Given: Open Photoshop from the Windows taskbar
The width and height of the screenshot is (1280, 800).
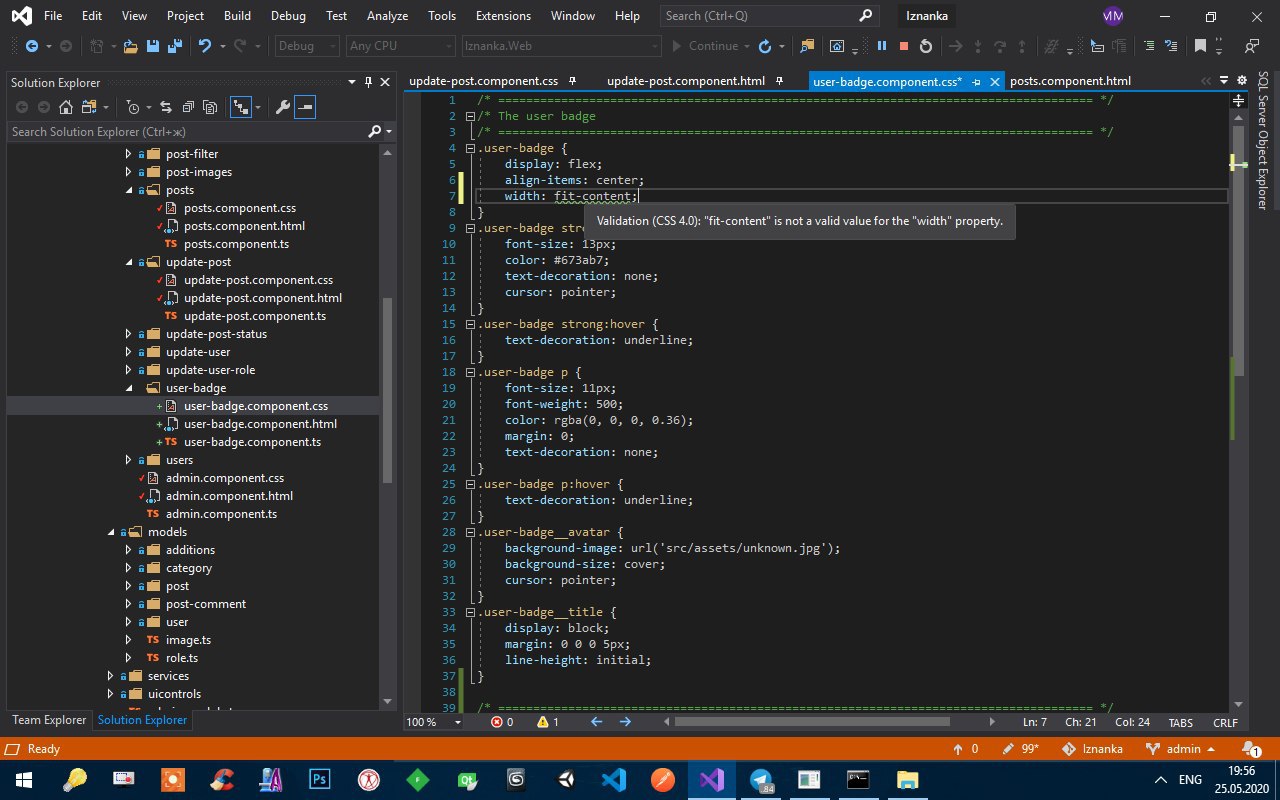Looking at the screenshot, I should tap(320, 780).
